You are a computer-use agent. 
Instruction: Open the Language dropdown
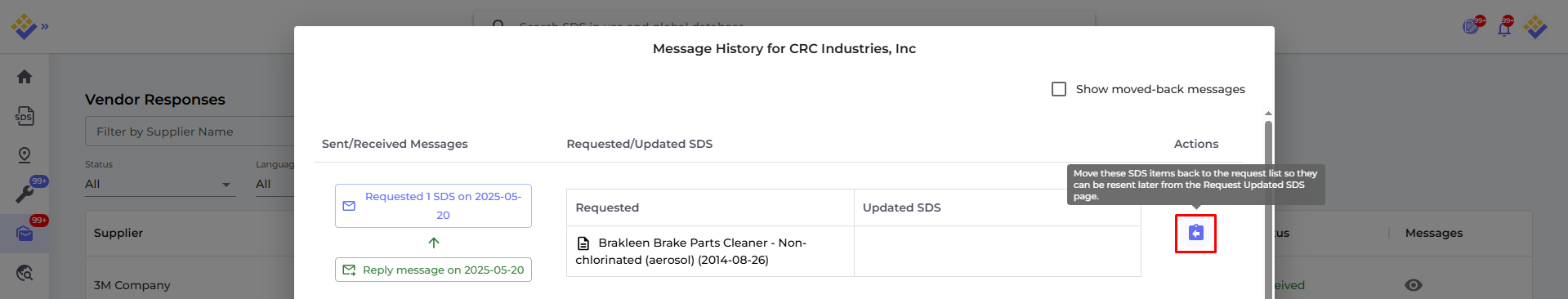[275, 185]
